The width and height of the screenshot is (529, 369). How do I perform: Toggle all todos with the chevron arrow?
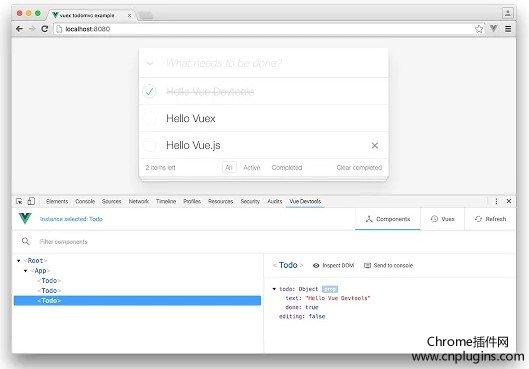(x=150, y=63)
